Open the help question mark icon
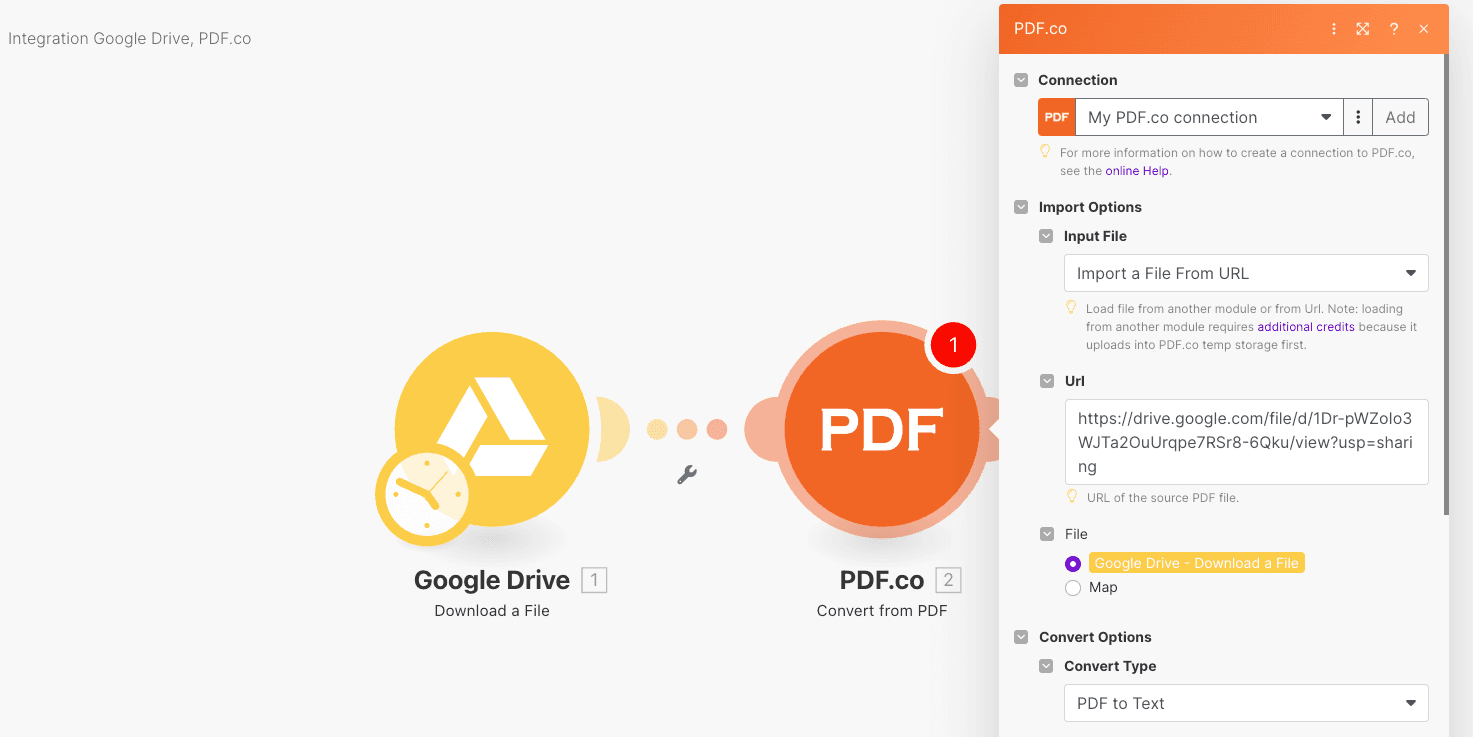 click(x=1393, y=29)
